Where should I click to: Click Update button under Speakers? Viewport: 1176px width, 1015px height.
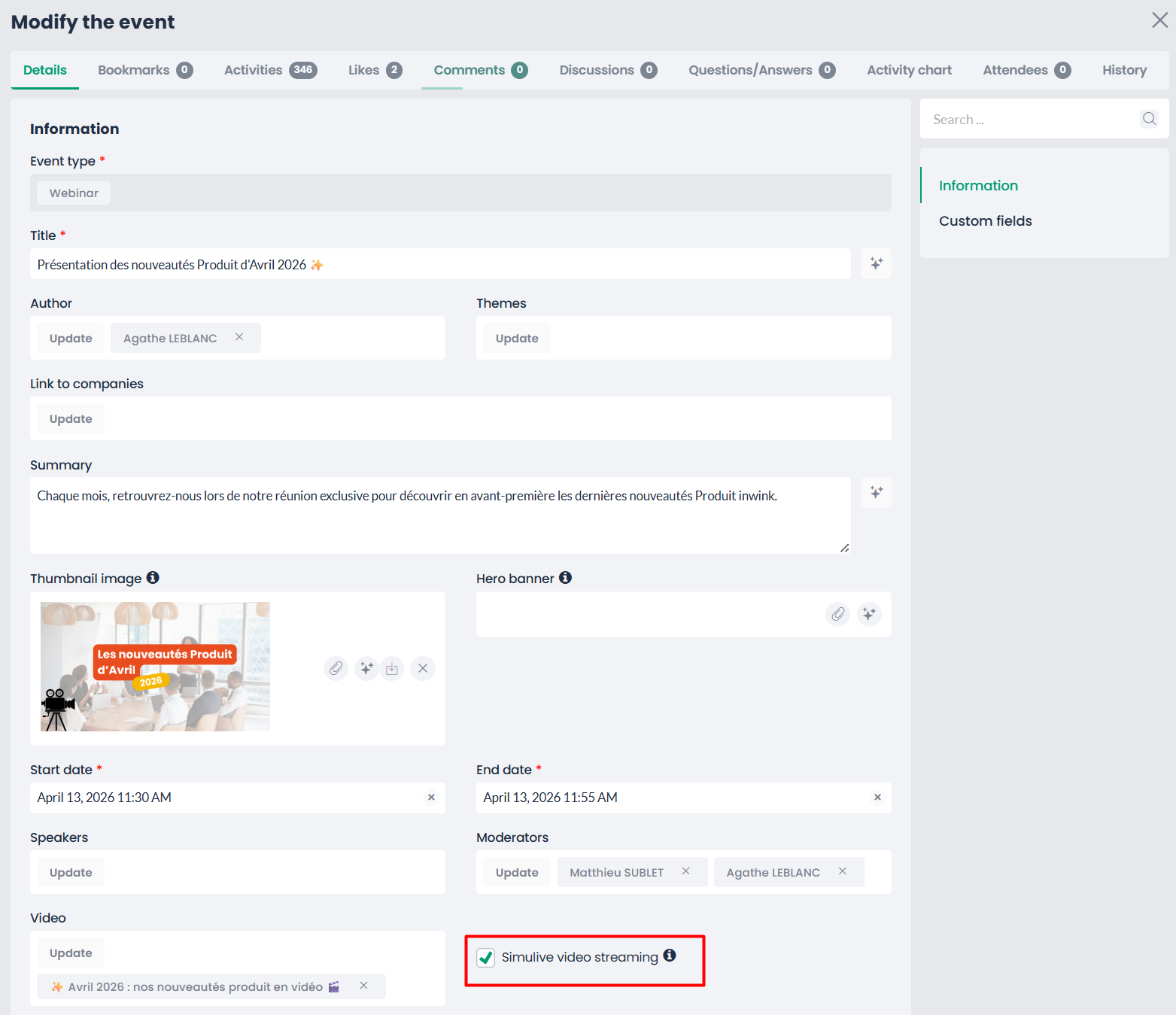tap(71, 873)
